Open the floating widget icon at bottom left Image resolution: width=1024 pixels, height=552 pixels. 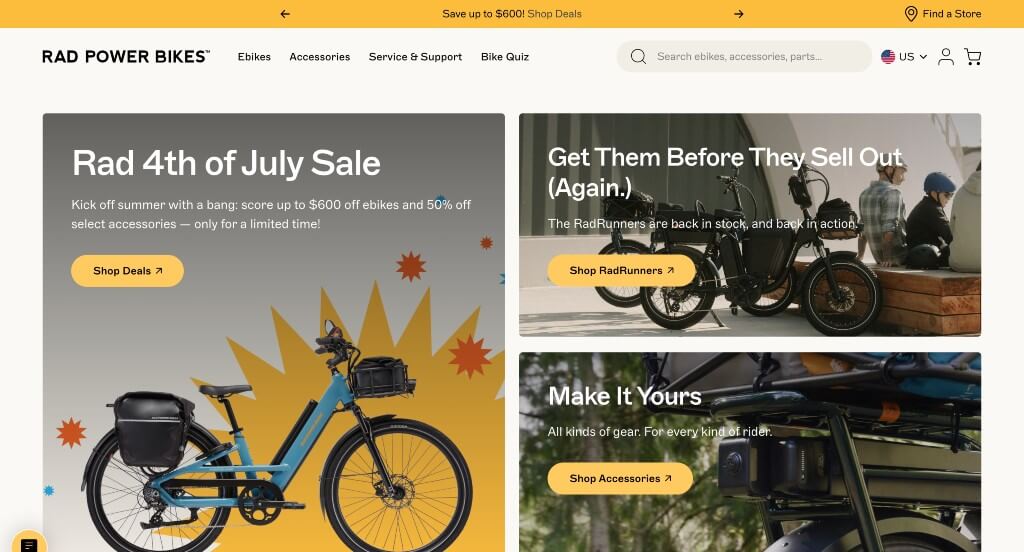[29, 544]
